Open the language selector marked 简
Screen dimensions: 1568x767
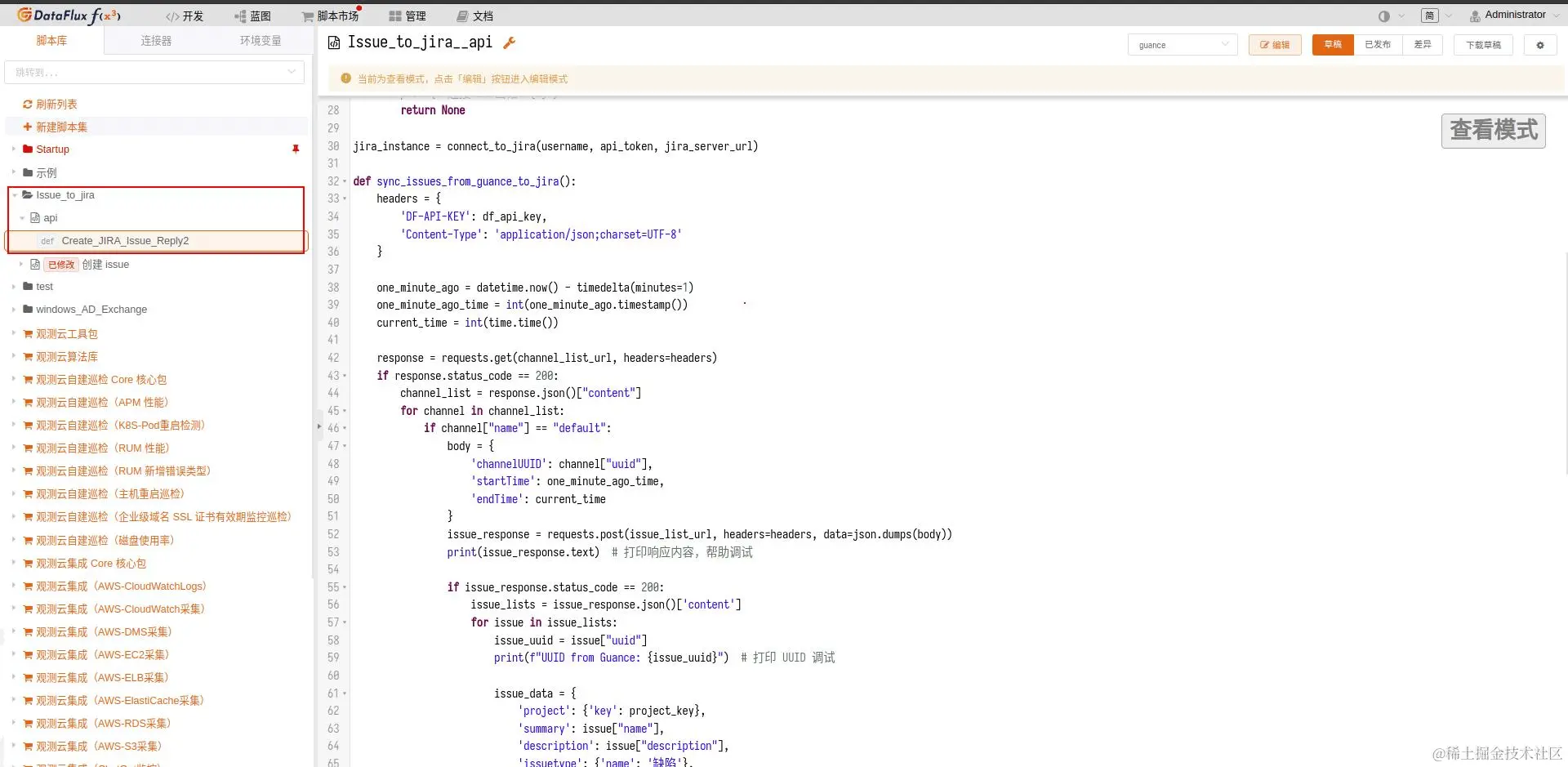pyautogui.click(x=1429, y=16)
